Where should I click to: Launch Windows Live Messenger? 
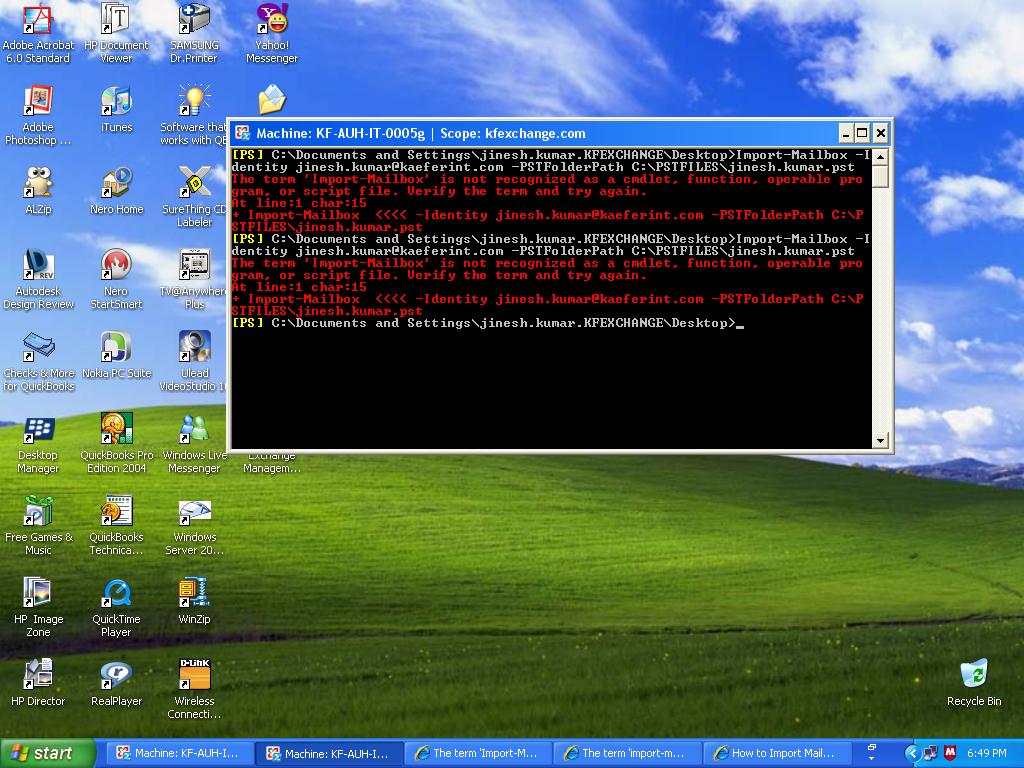(193, 428)
